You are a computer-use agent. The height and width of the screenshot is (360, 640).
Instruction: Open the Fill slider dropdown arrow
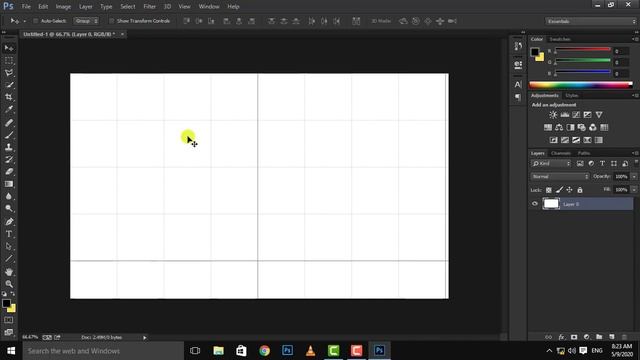(634, 190)
